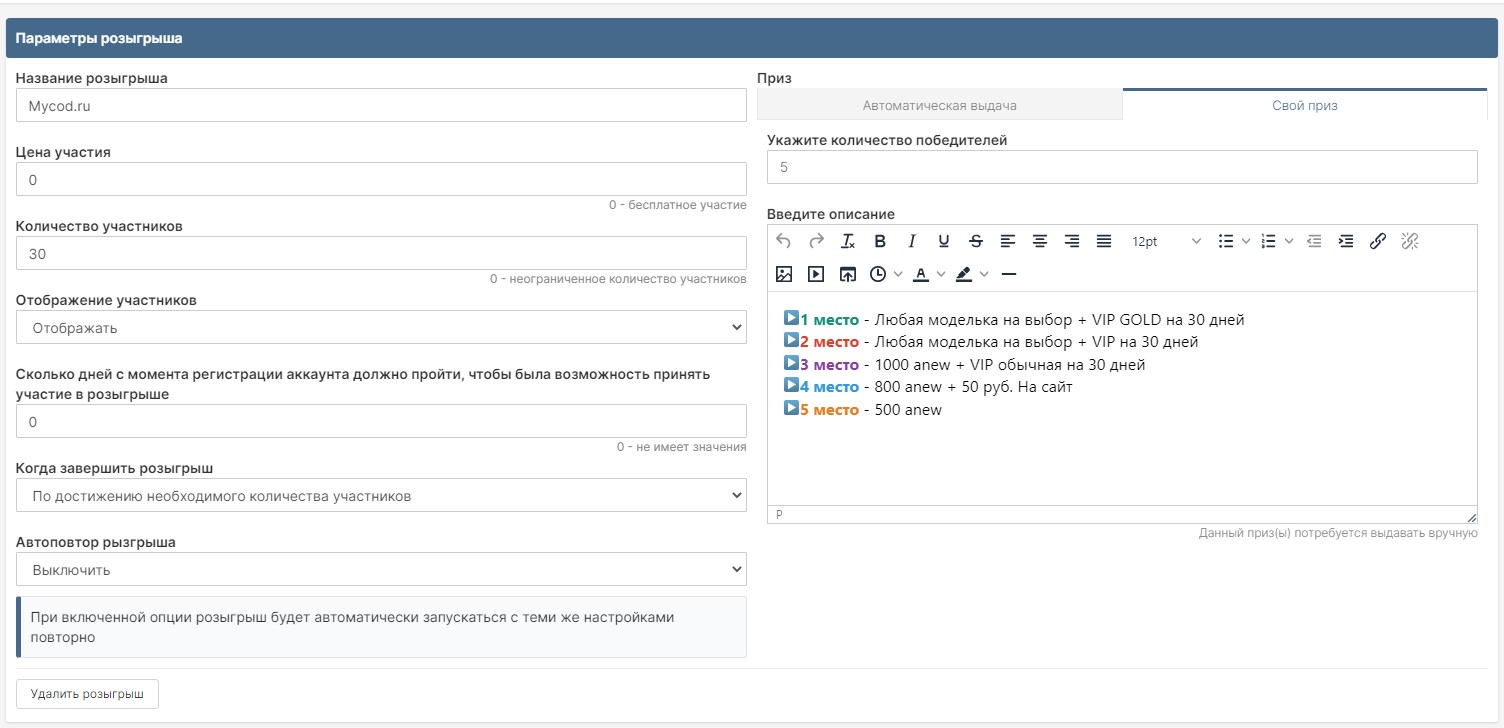Center-align the description text

1040,241
